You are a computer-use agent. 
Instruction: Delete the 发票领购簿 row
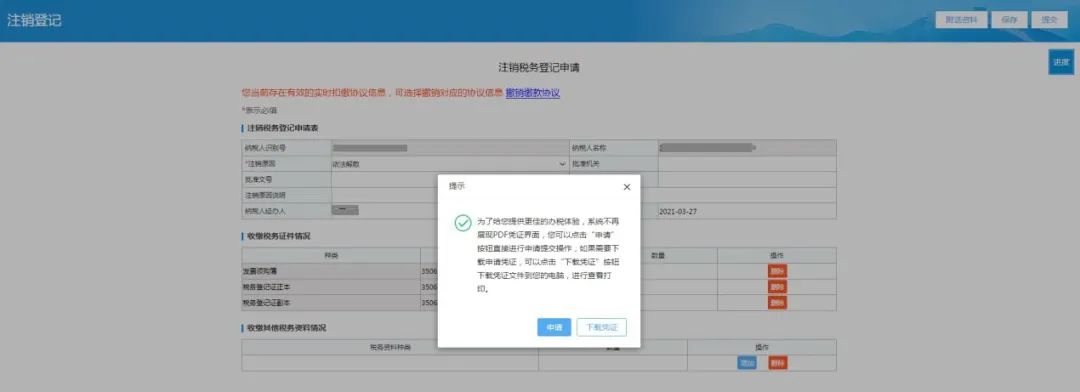tap(777, 271)
